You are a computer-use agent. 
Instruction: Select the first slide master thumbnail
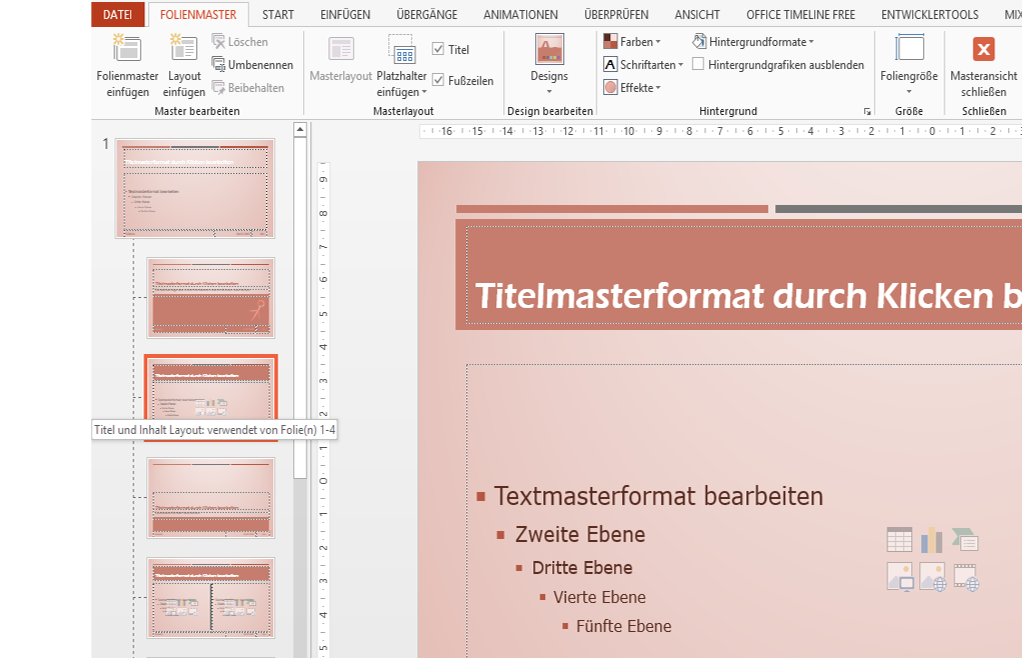194,188
